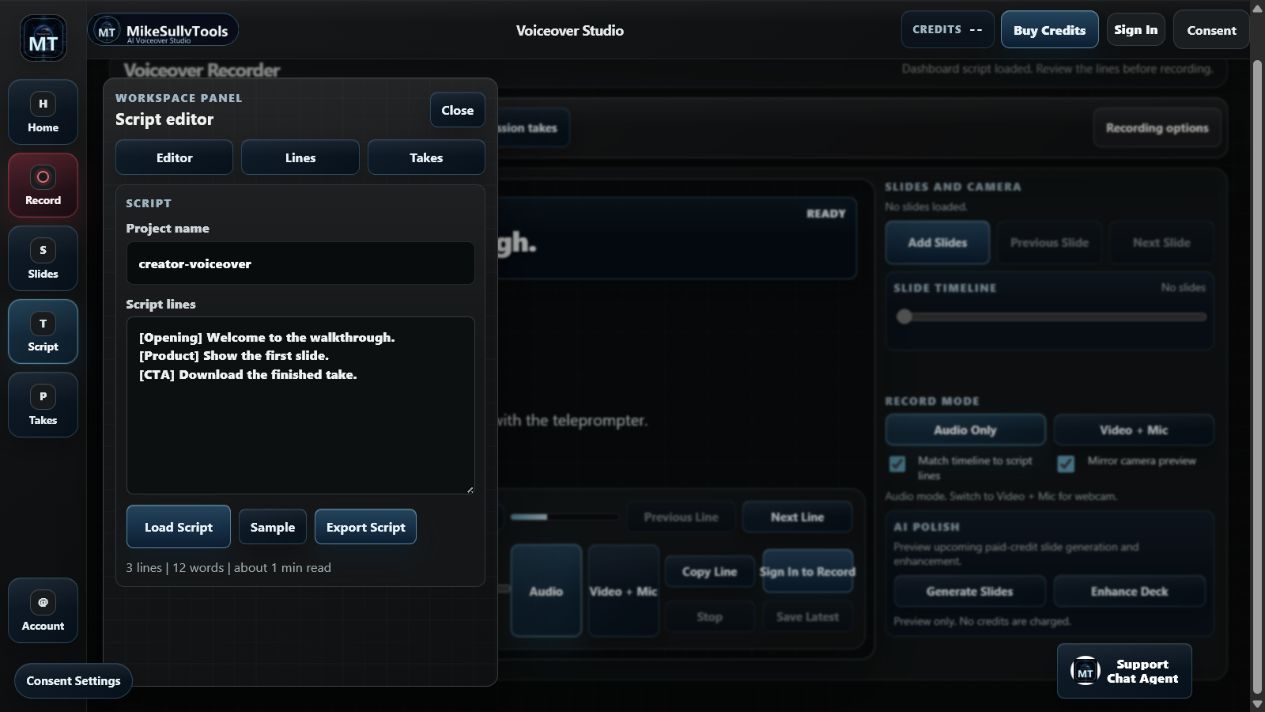Click Add Slides
Image resolution: width=1265 pixels, height=712 pixels.
(x=937, y=242)
